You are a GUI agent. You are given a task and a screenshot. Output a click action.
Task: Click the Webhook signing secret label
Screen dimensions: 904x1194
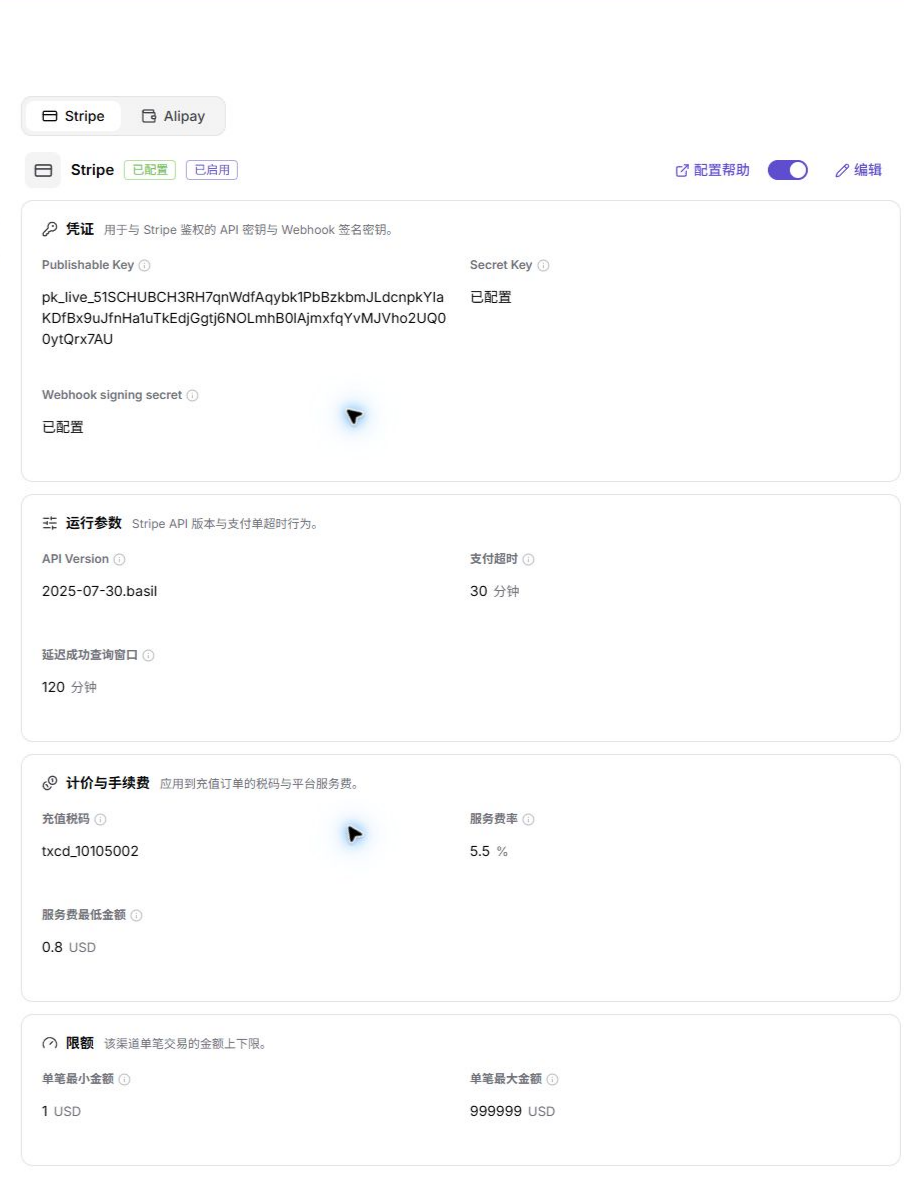point(112,395)
